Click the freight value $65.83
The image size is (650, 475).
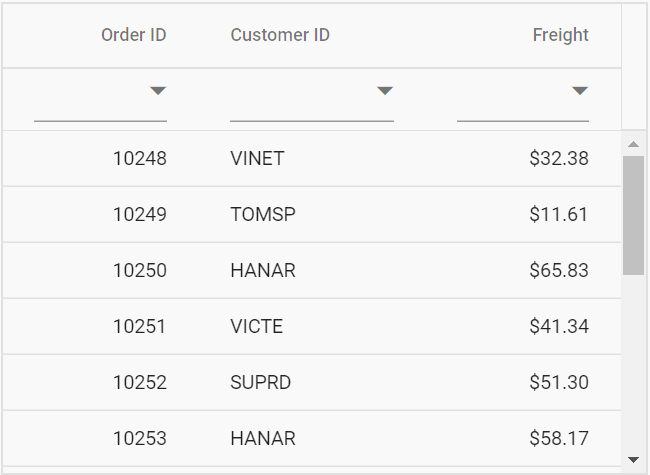click(x=559, y=270)
